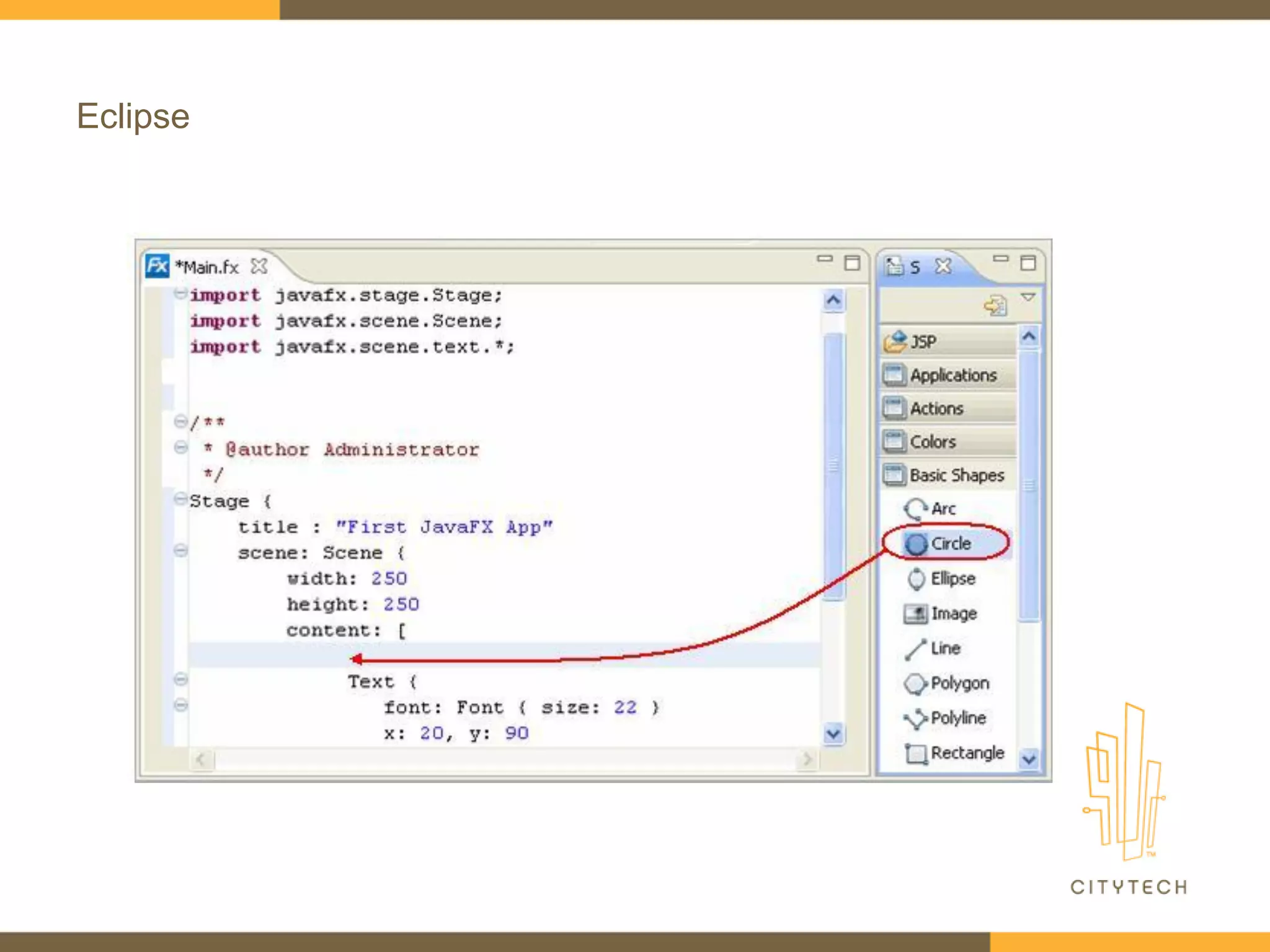The height and width of the screenshot is (952, 1270).
Task: Select the Circle shape snippet
Action: coord(938,544)
